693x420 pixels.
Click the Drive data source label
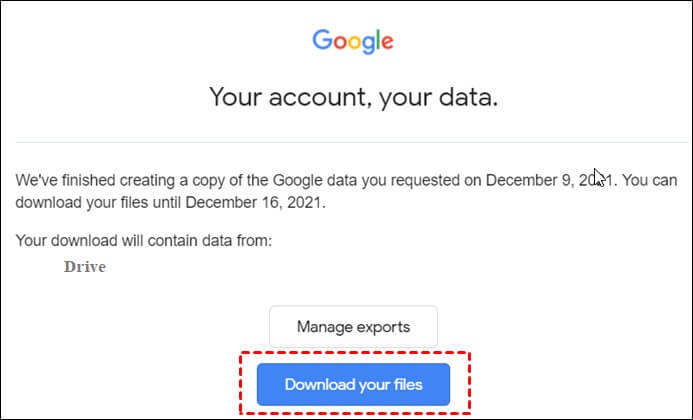[x=84, y=267]
